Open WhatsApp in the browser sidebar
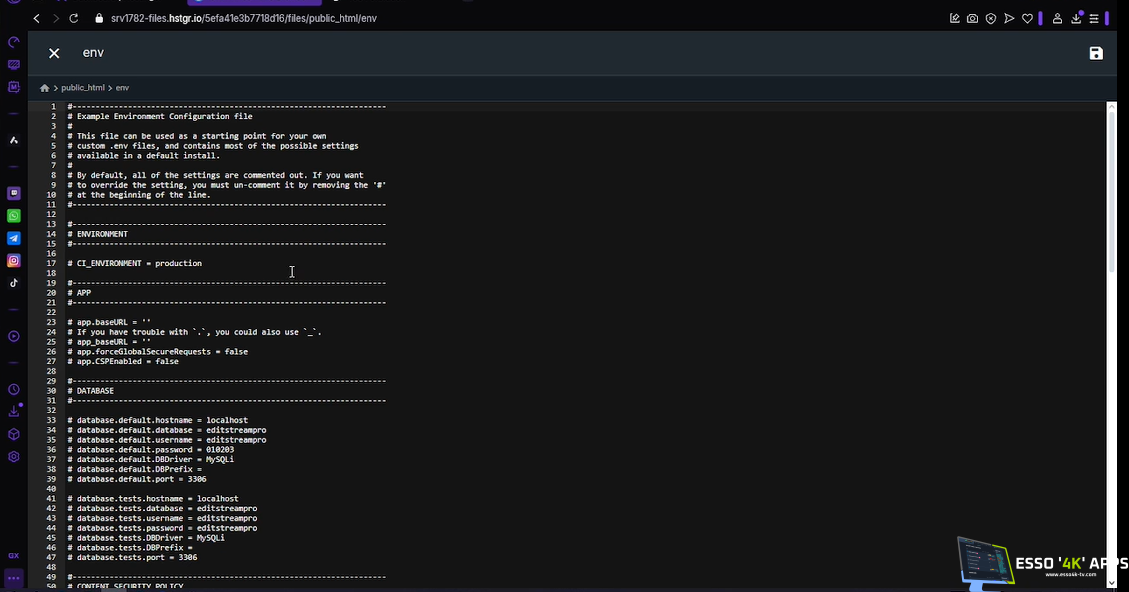This screenshot has width=1129, height=592. pyautogui.click(x=14, y=216)
